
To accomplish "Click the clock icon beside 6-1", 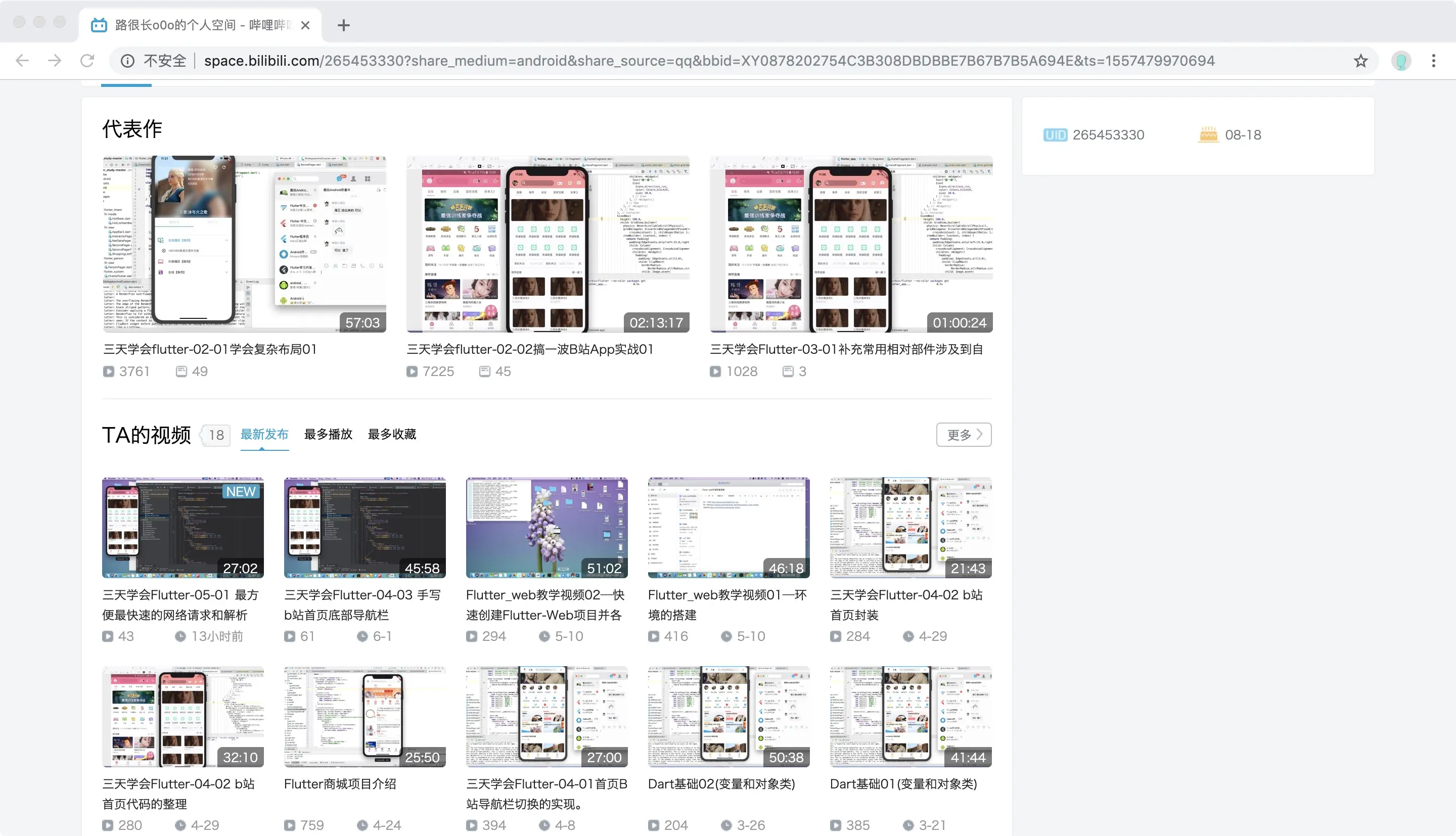I will [362, 636].
